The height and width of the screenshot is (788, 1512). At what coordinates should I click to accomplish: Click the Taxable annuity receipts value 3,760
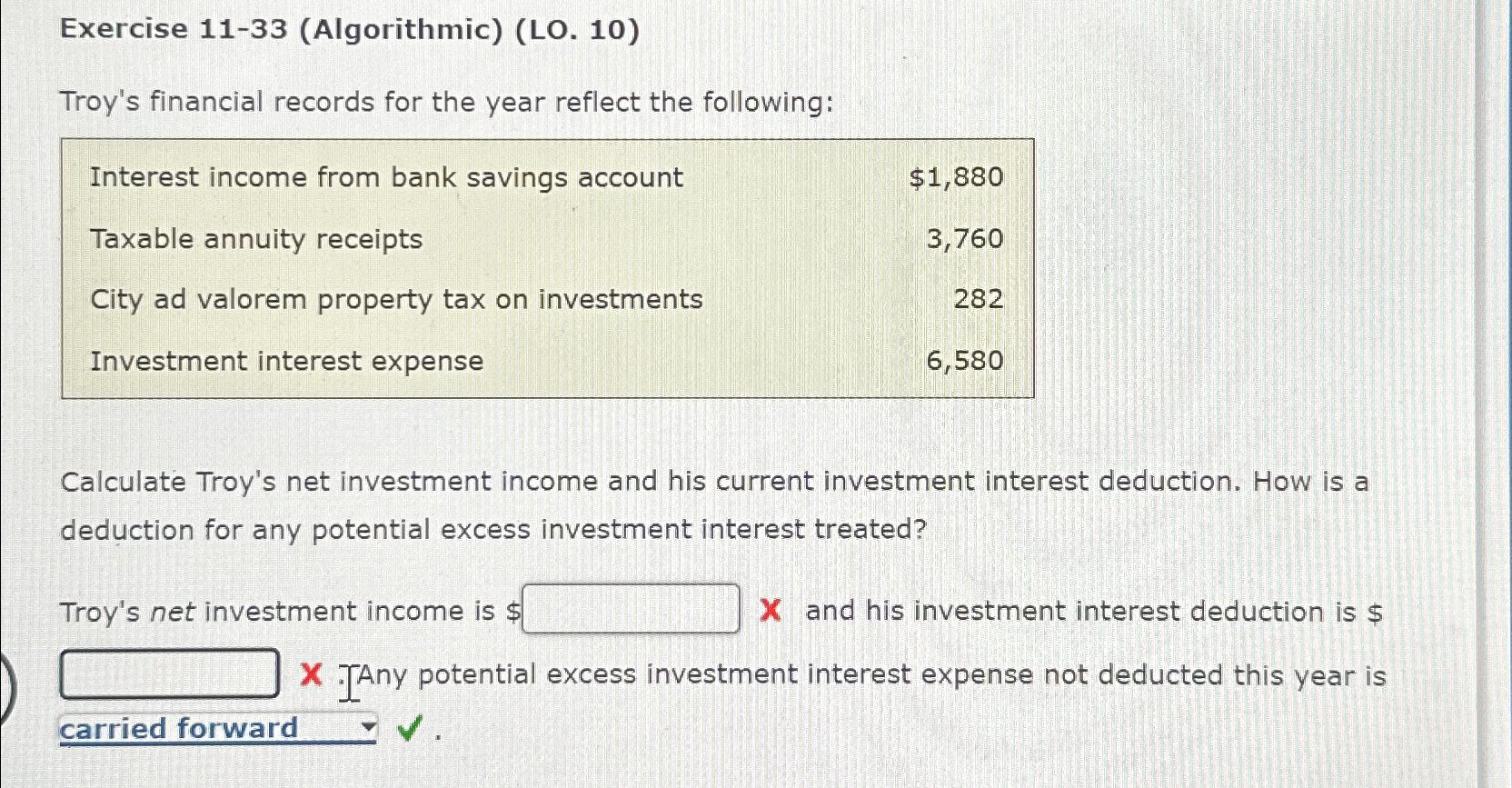[965, 239]
